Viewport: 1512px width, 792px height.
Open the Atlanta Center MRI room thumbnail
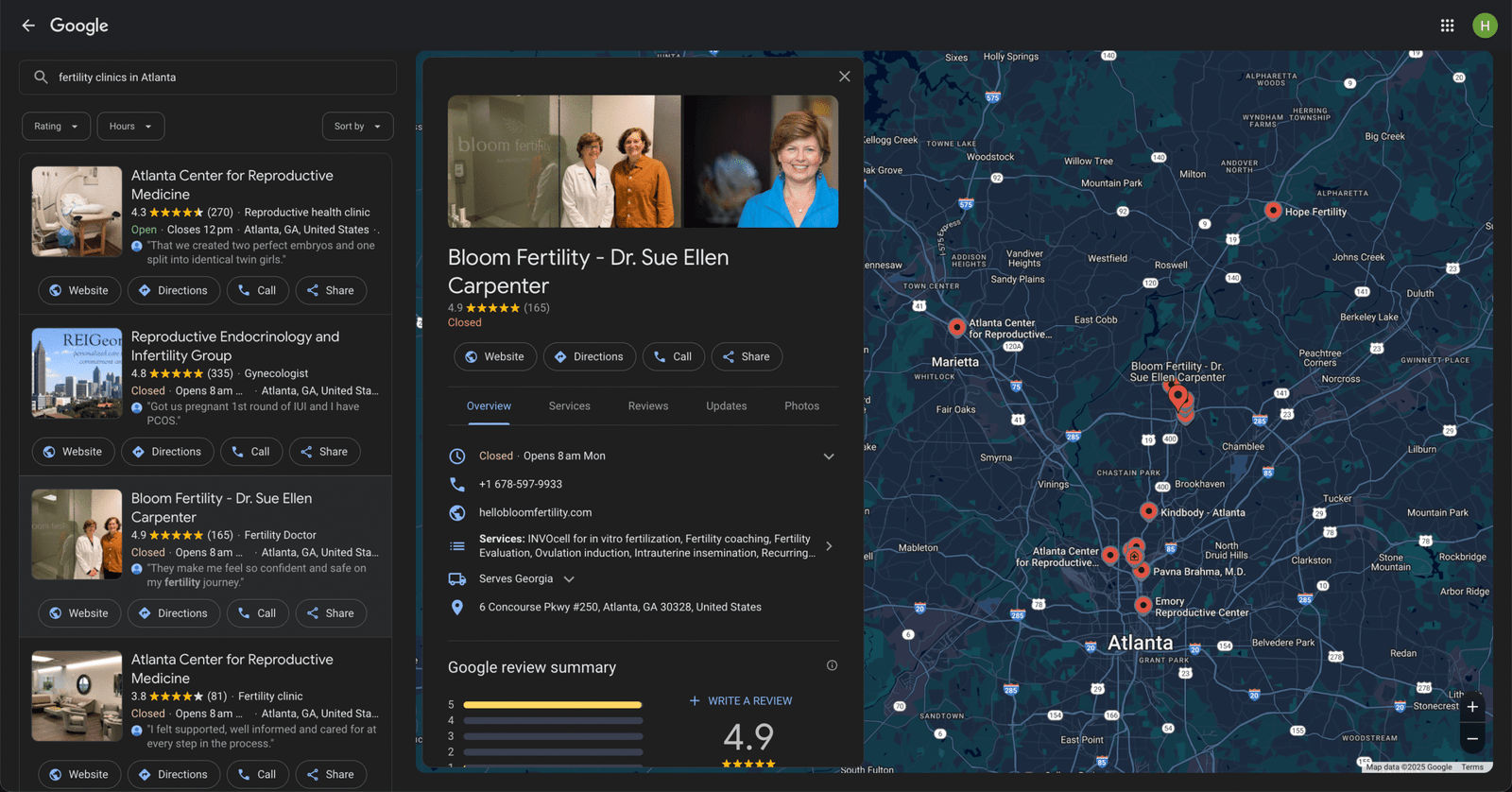(x=77, y=212)
